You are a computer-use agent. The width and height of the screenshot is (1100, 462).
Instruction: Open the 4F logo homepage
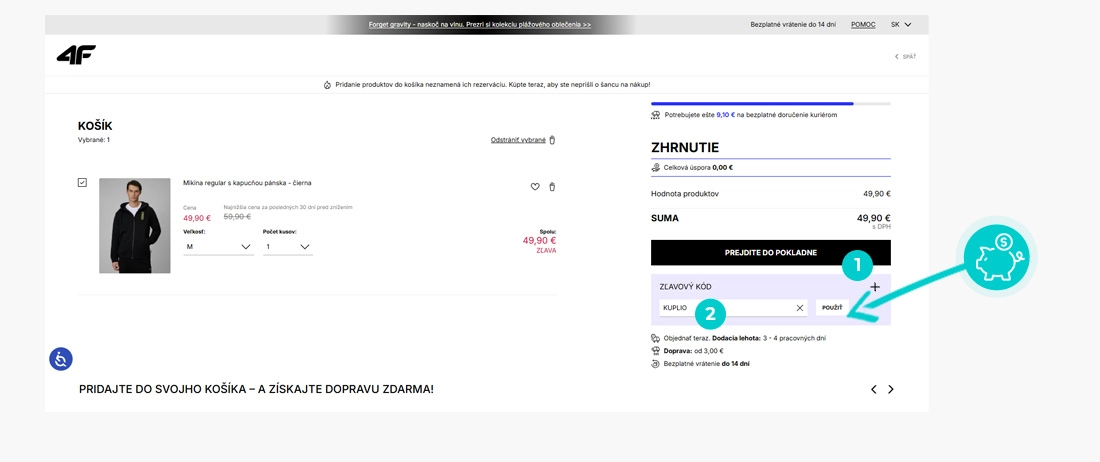click(x=76, y=55)
